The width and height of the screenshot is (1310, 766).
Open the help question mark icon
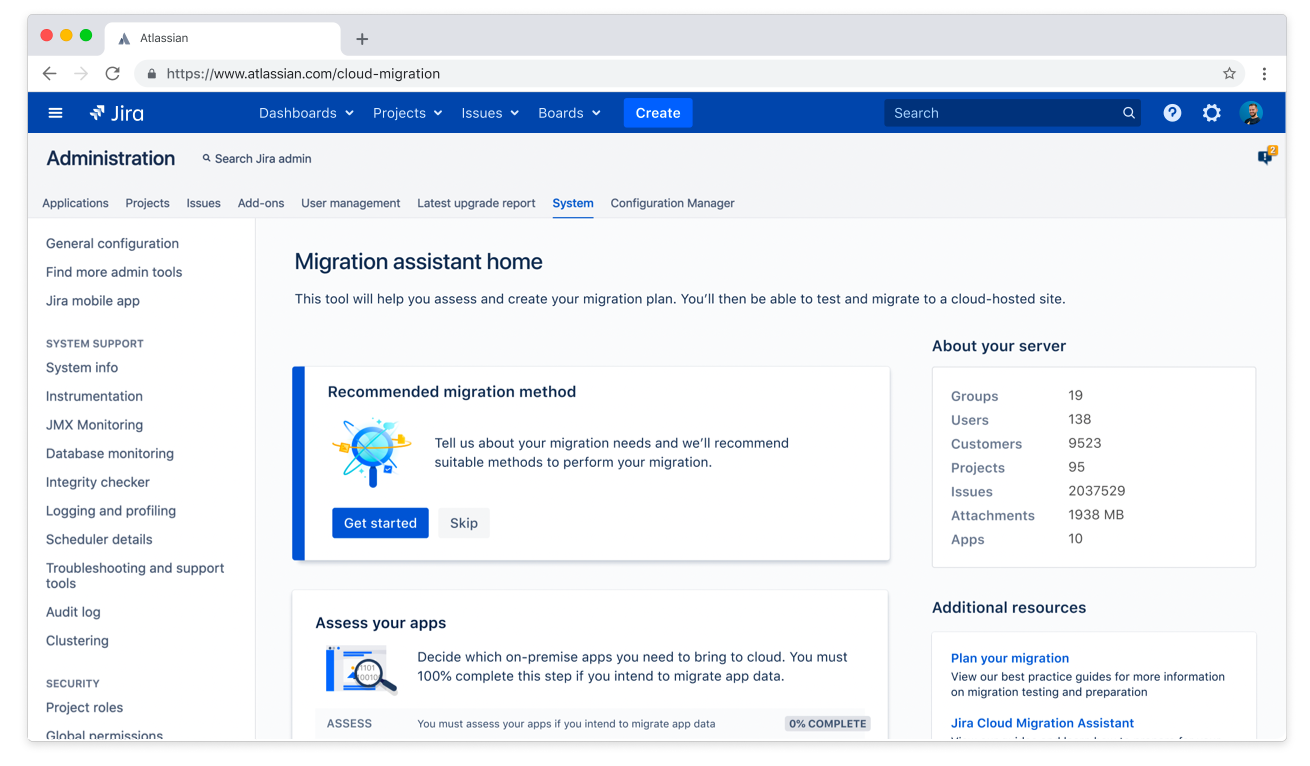(1172, 113)
